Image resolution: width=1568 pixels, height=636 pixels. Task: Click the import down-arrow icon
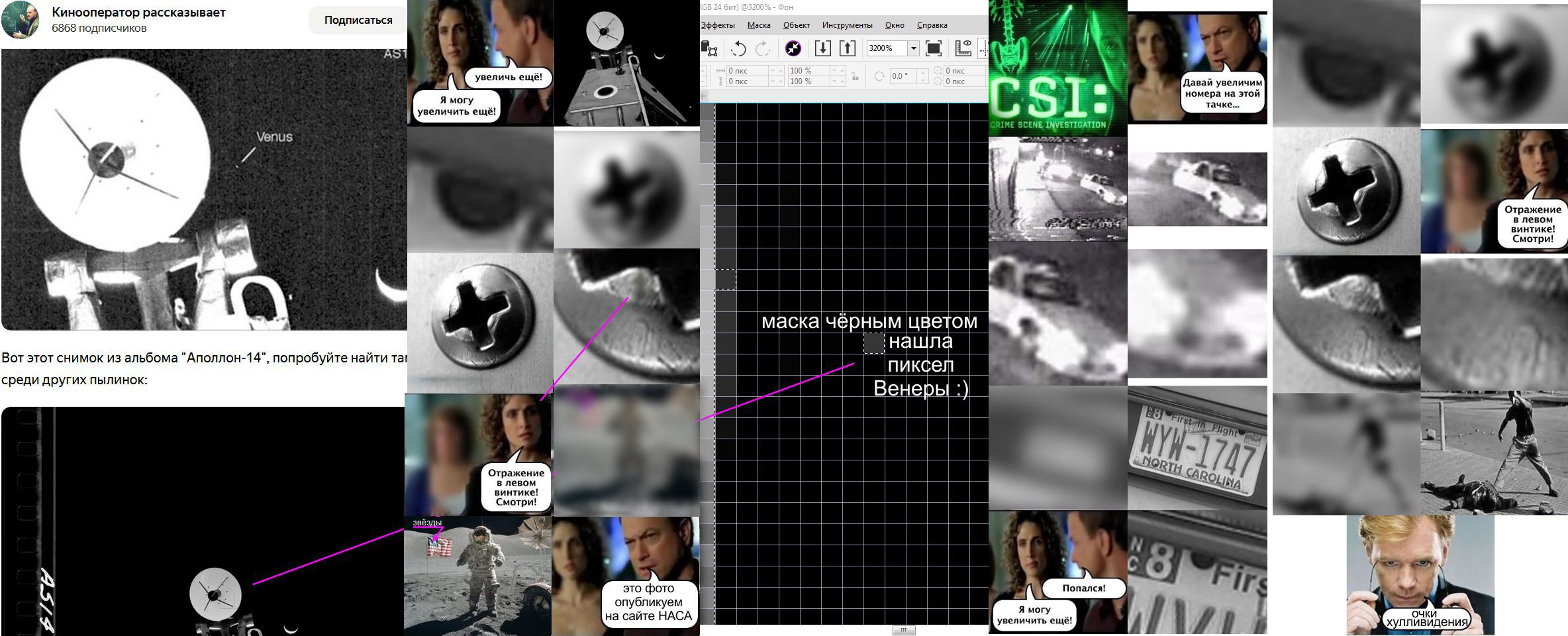point(822,48)
